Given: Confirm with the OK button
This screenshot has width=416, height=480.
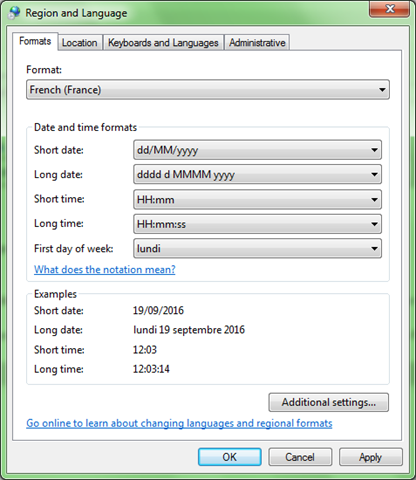Looking at the screenshot, I should tap(230, 457).
